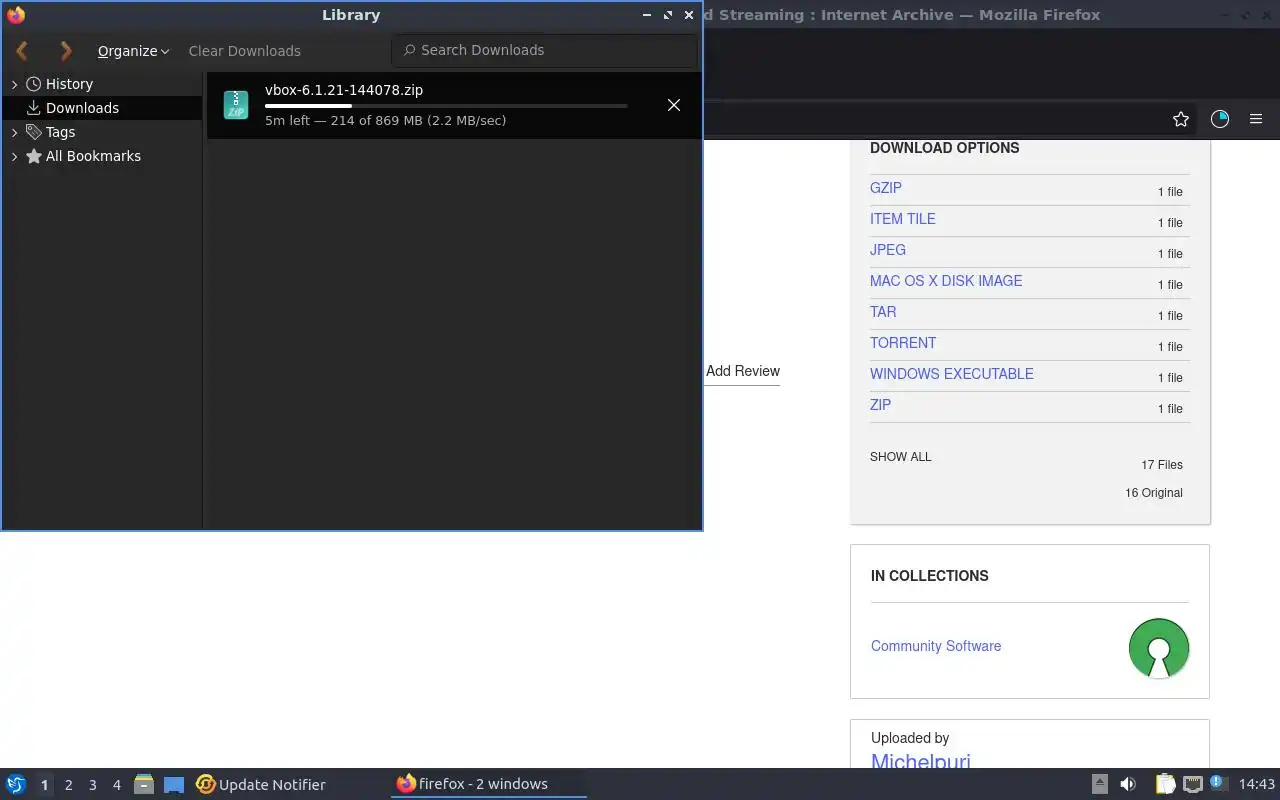
Task: Bookmark page with star icon in Firefox
Action: (1181, 119)
